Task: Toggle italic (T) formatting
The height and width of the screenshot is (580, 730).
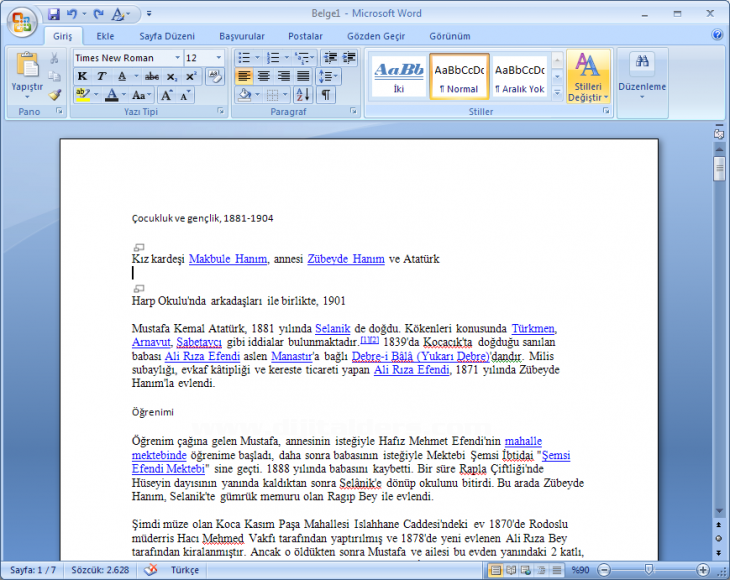Action: (x=101, y=76)
